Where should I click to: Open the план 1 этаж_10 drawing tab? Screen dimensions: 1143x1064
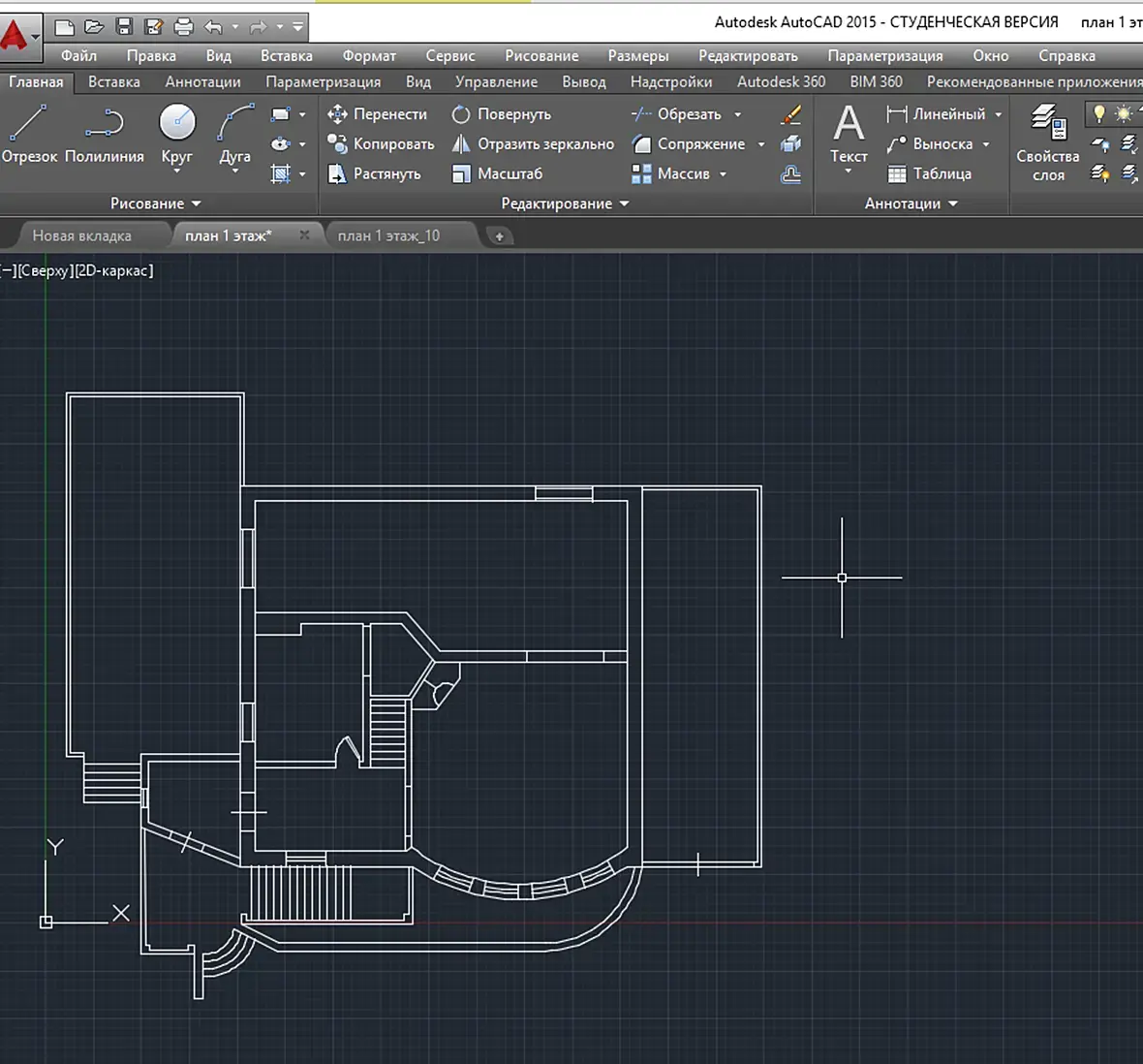point(388,235)
